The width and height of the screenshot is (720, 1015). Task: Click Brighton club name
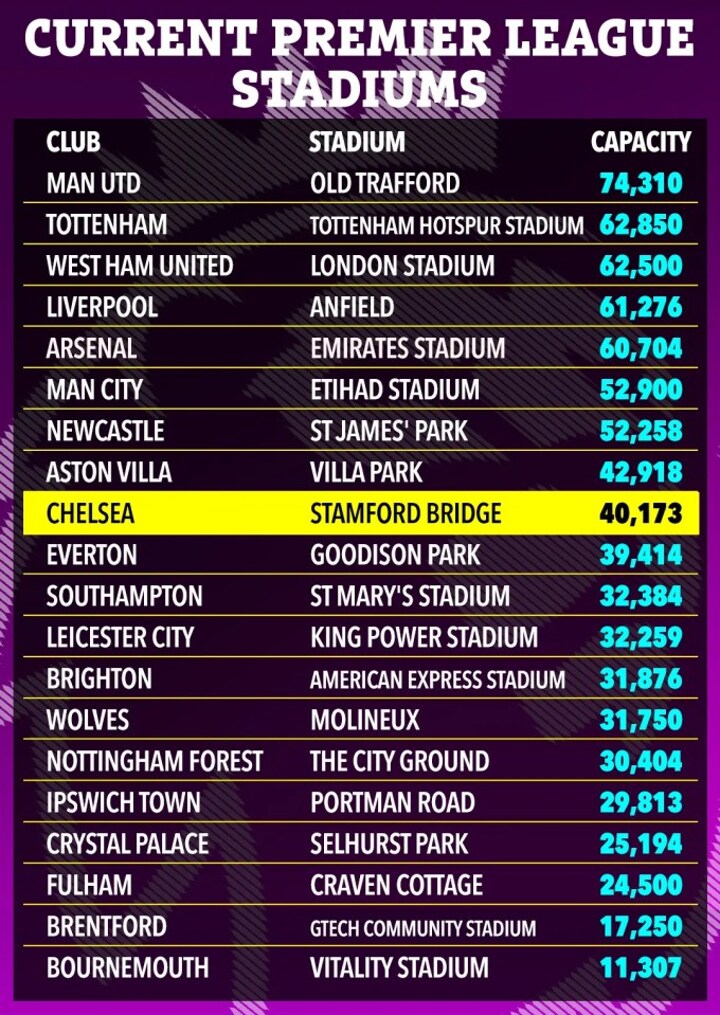[99, 679]
